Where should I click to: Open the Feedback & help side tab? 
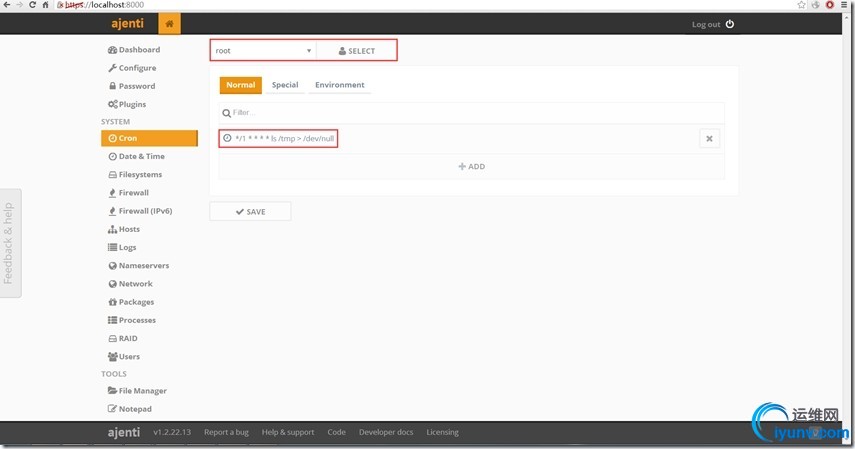click(9, 243)
